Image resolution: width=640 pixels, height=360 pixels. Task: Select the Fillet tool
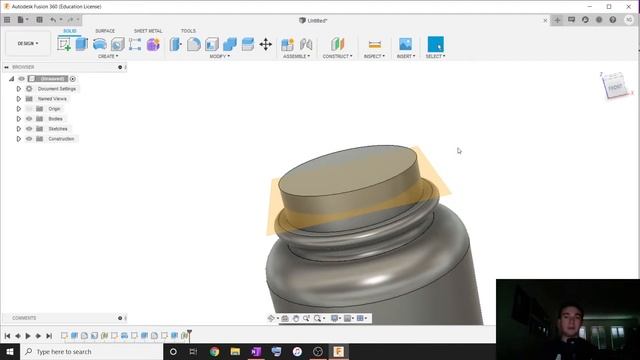tap(193, 44)
